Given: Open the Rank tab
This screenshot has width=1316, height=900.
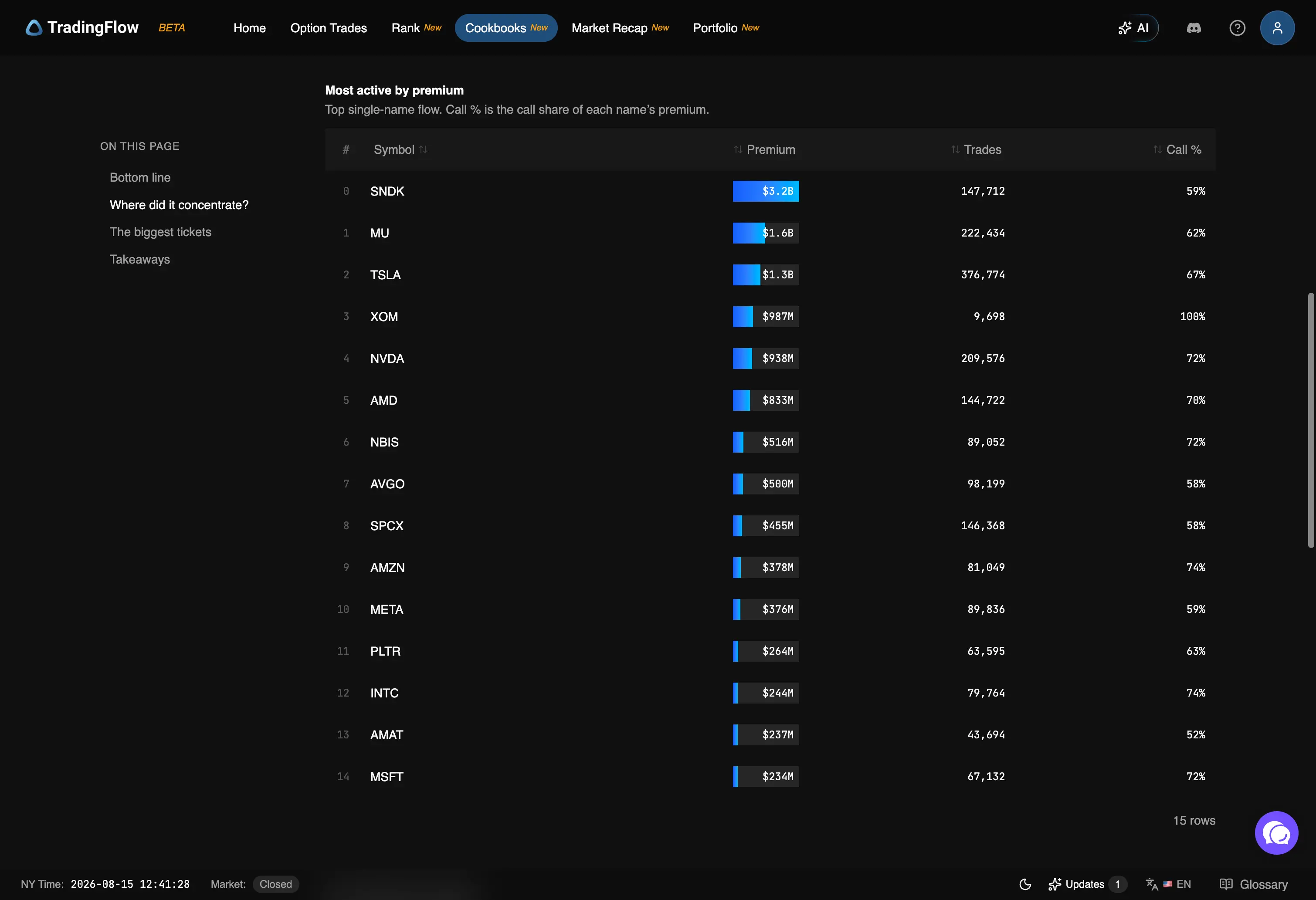Looking at the screenshot, I should point(416,28).
